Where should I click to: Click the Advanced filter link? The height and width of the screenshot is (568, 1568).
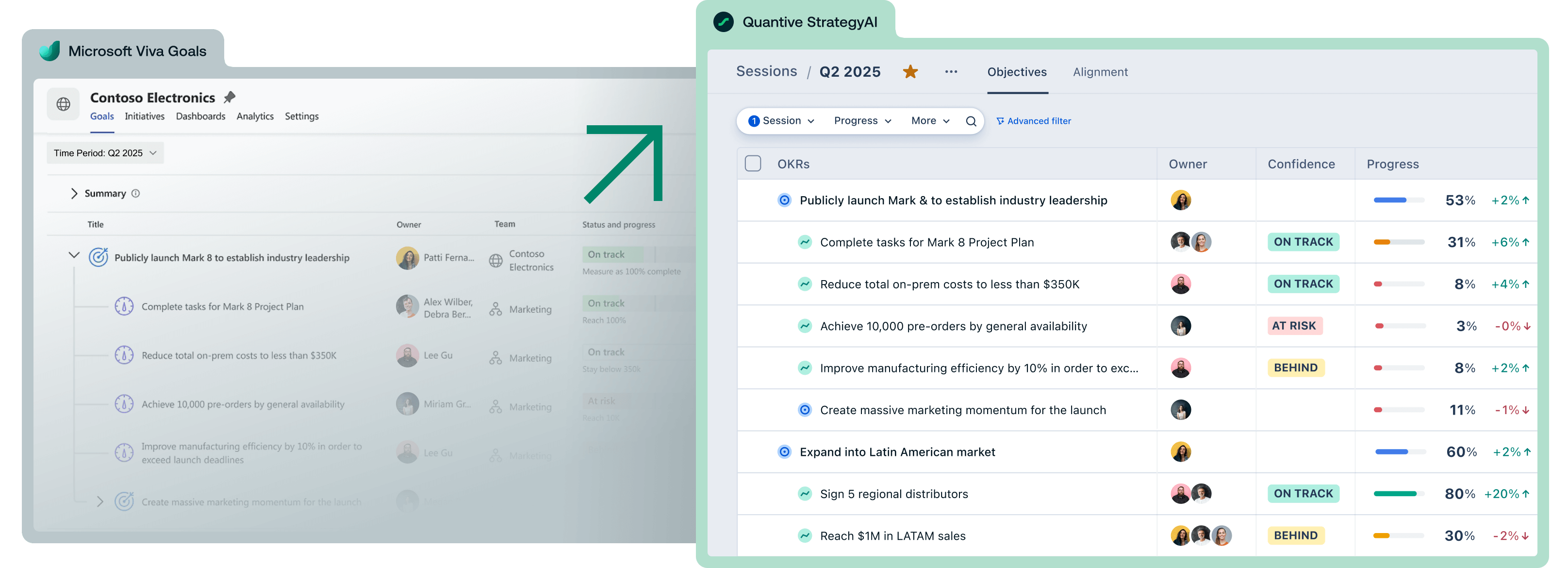(1034, 121)
